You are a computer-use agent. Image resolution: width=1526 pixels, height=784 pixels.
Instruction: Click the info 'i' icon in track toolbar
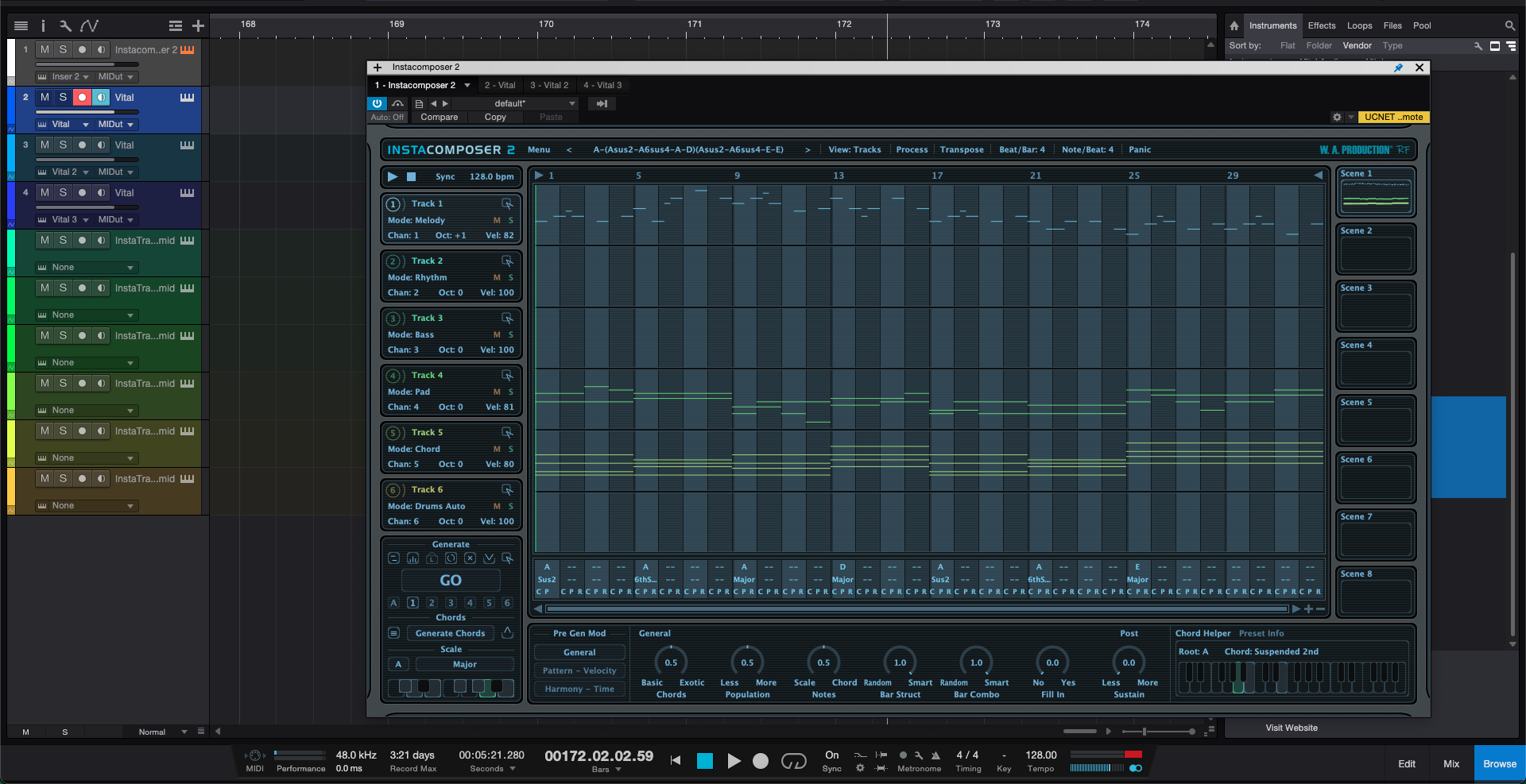coord(43,26)
